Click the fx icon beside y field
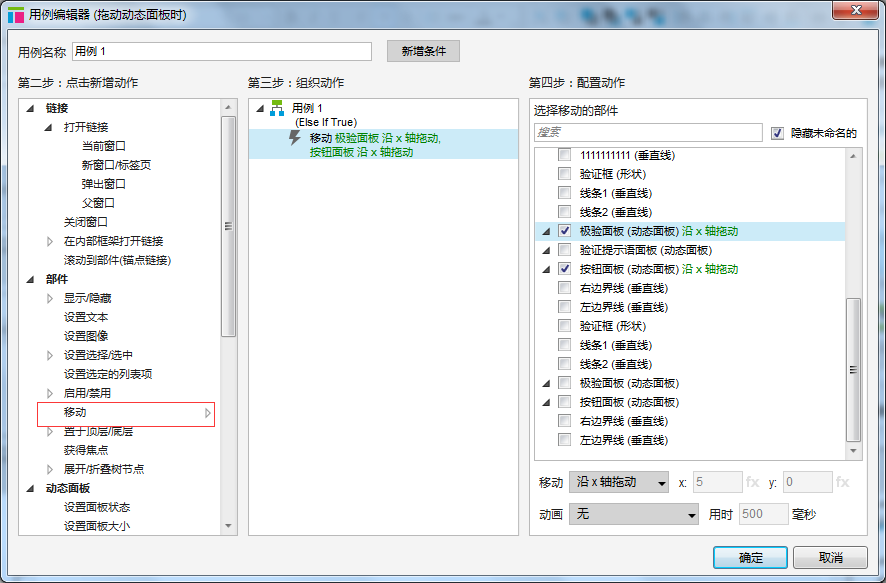 [x=842, y=482]
